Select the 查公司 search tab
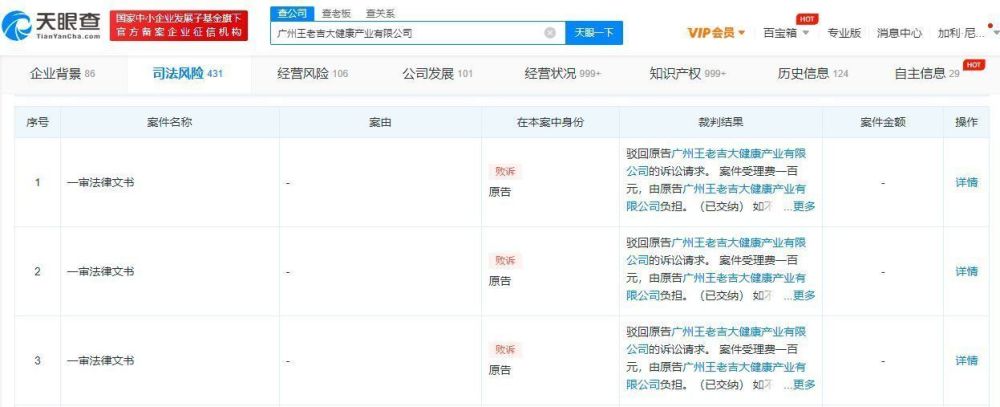 [292, 13]
